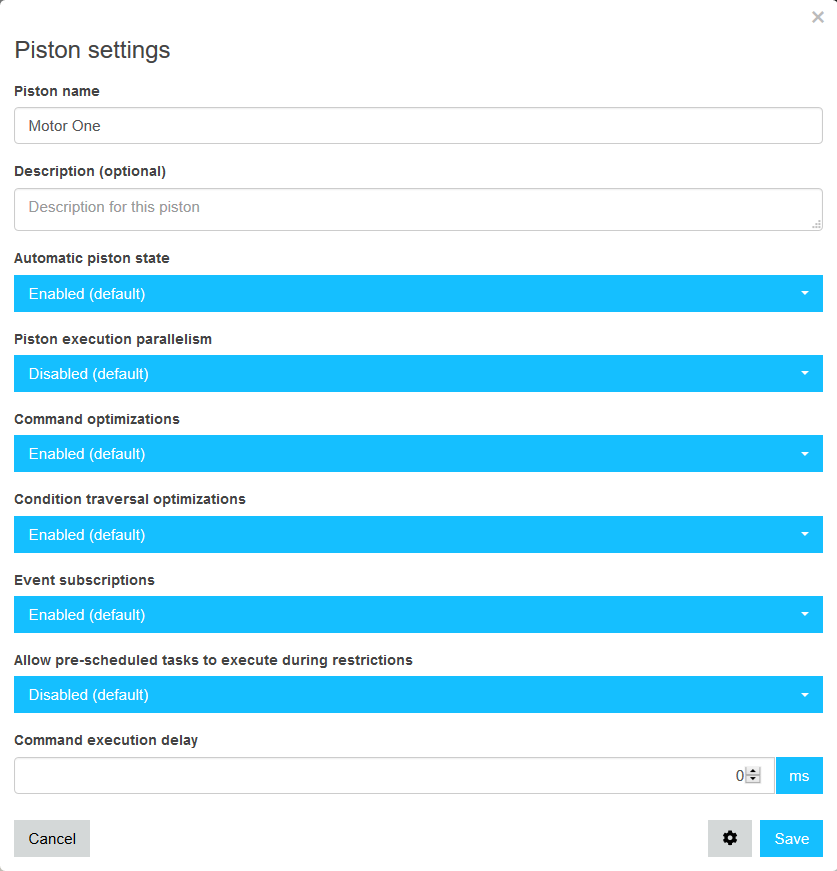837x871 pixels.
Task: Click the caret arrow on Event subscriptions
Action: coord(804,614)
